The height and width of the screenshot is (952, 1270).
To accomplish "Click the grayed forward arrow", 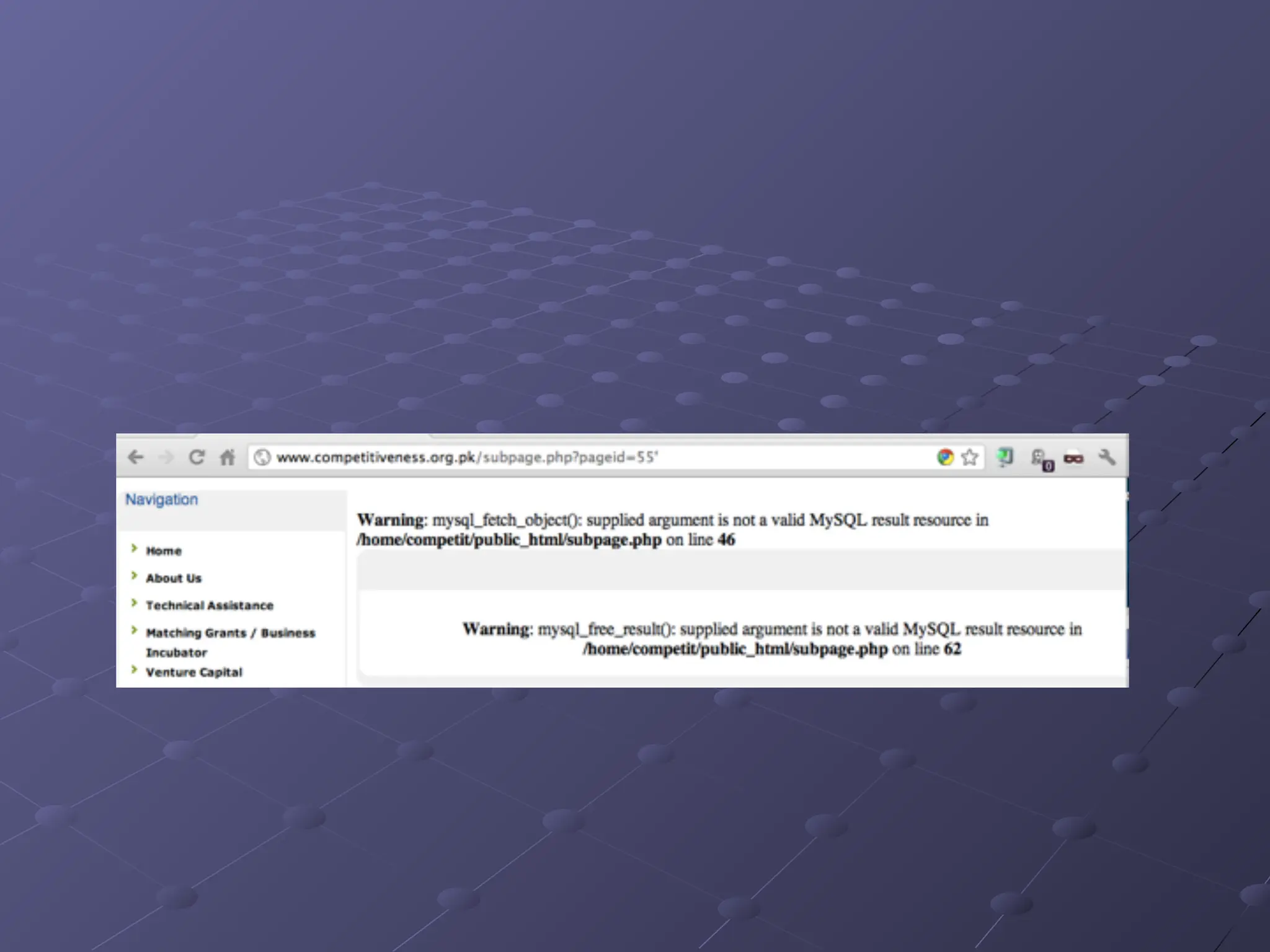I will pos(166,457).
